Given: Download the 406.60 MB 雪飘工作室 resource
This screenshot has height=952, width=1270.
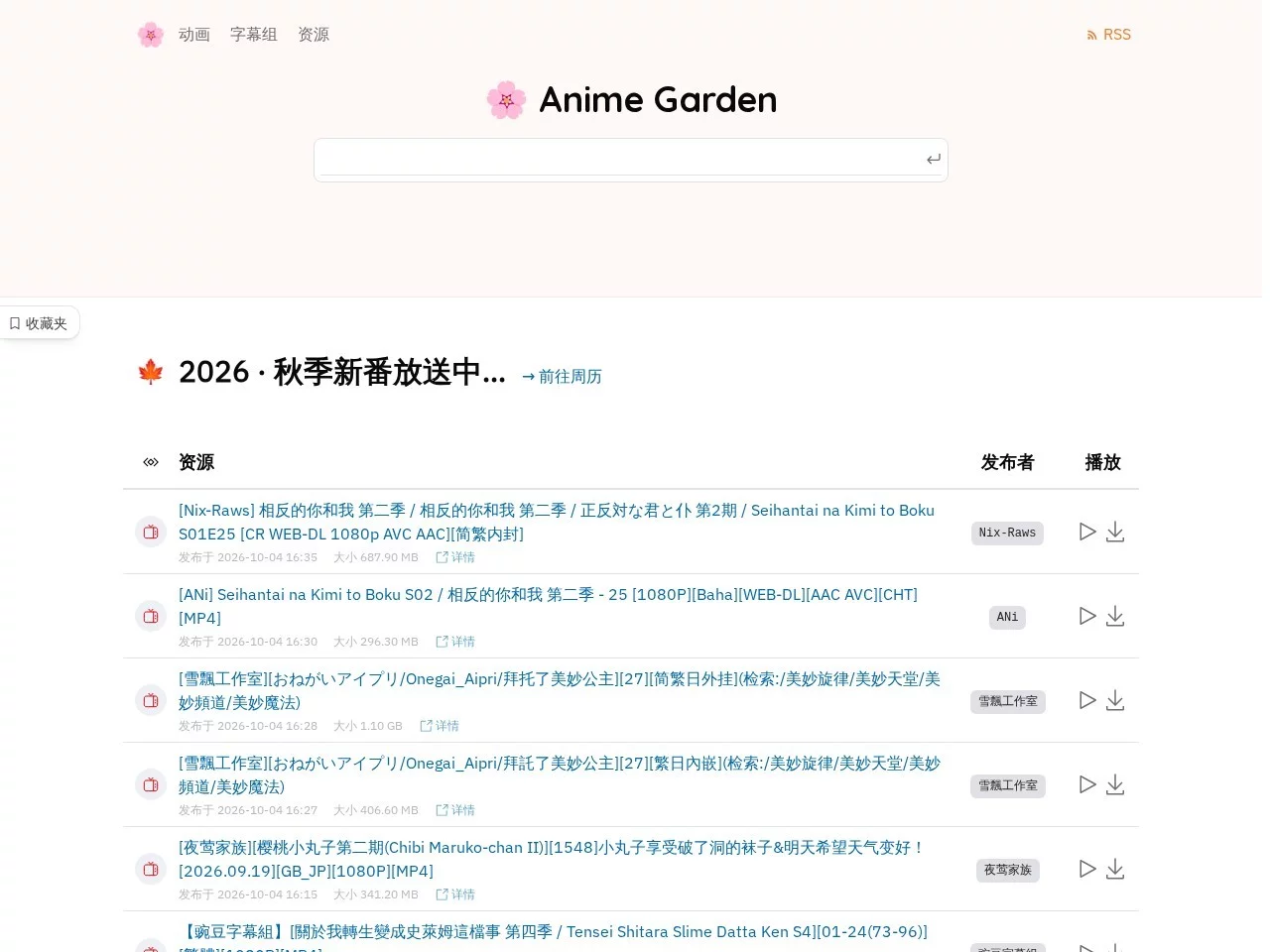Looking at the screenshot, I should [x=1115, y=784].
